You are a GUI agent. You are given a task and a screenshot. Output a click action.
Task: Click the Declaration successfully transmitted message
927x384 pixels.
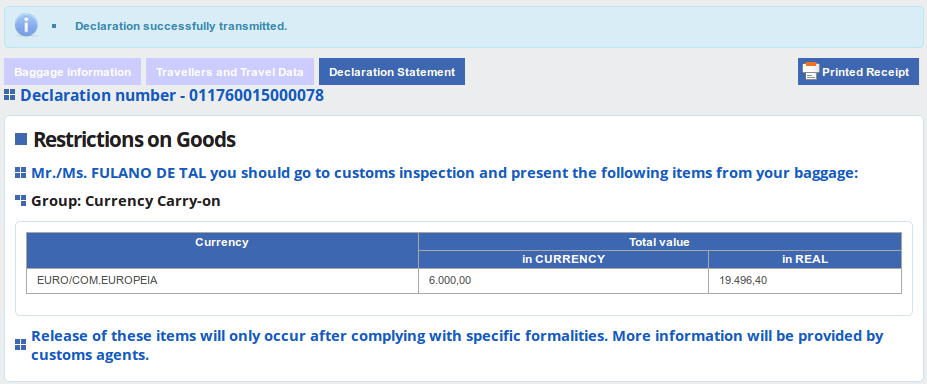(x=181, y=26)
